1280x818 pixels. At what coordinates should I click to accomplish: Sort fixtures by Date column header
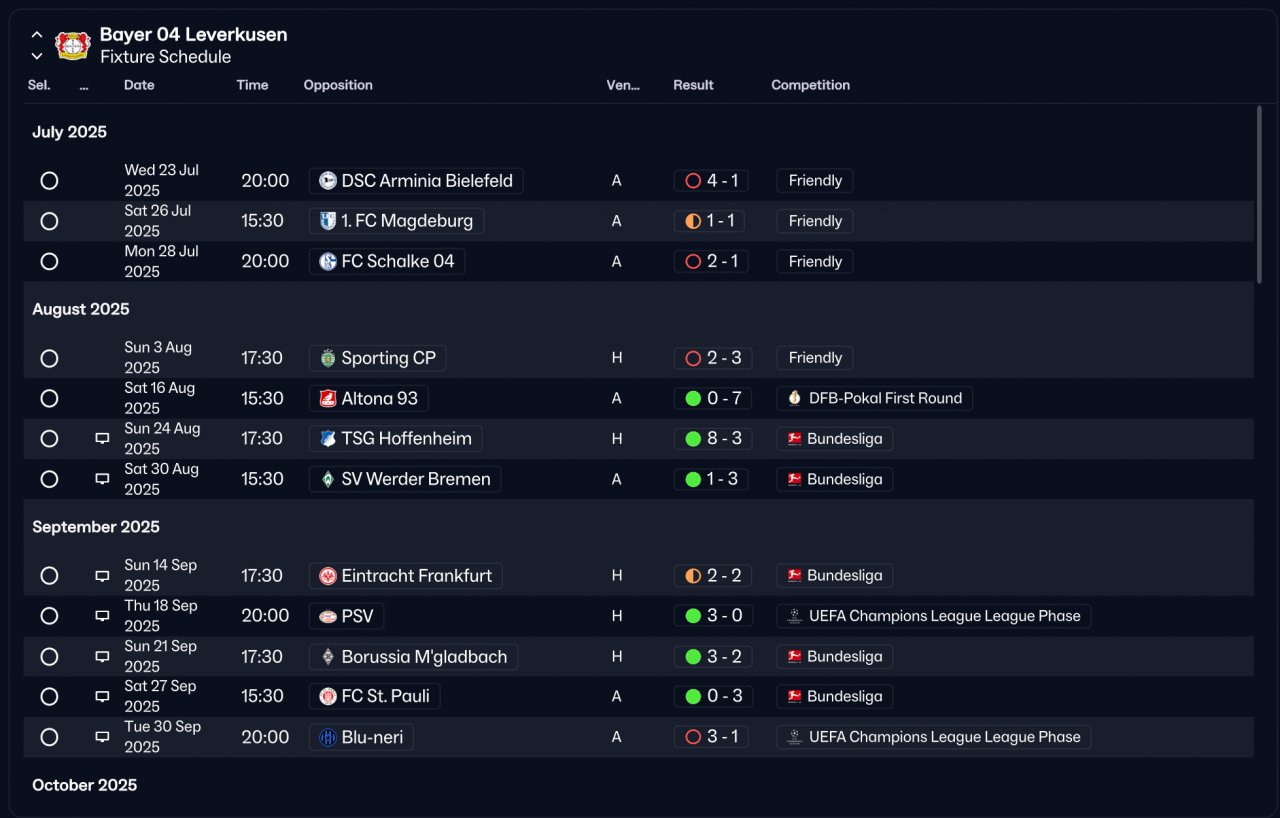click(x=139, y=85)
